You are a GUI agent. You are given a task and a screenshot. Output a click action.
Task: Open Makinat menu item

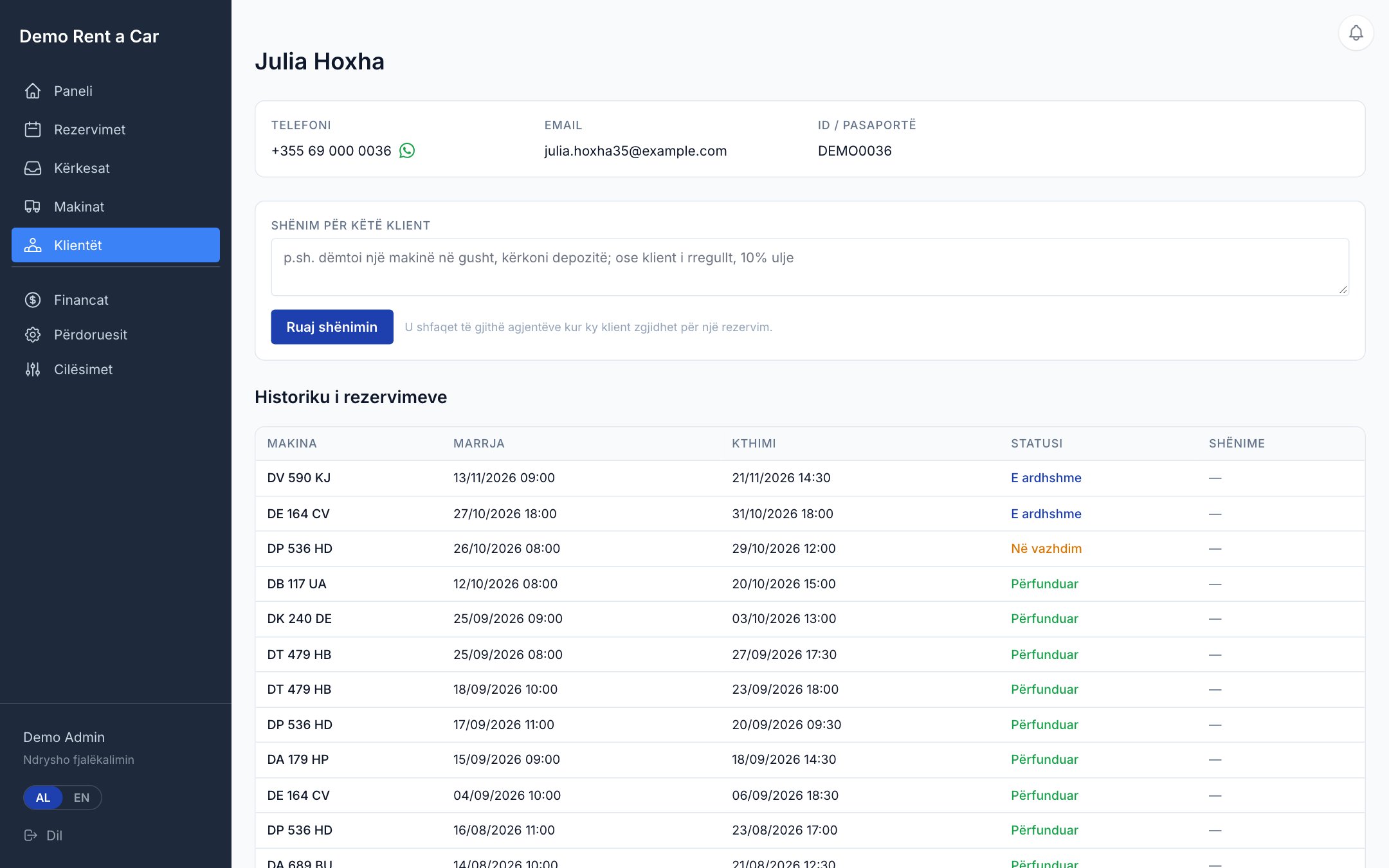(x=116, y=206)
